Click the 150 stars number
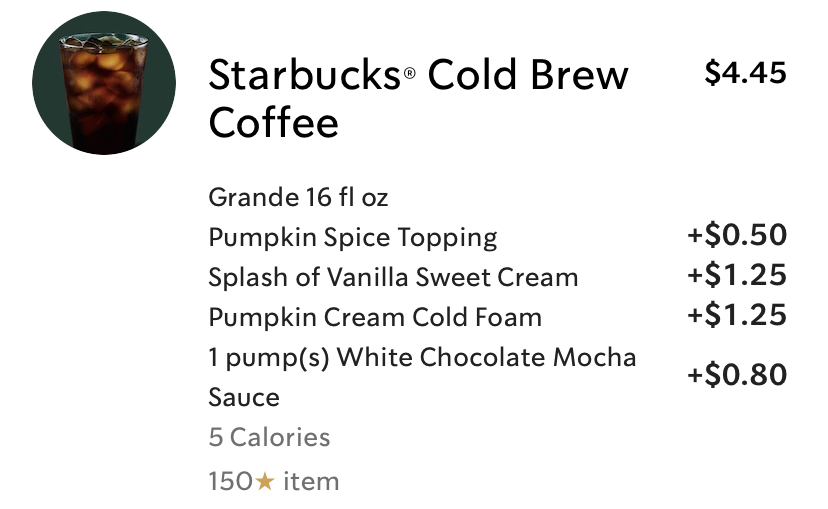 click(230, 482)
